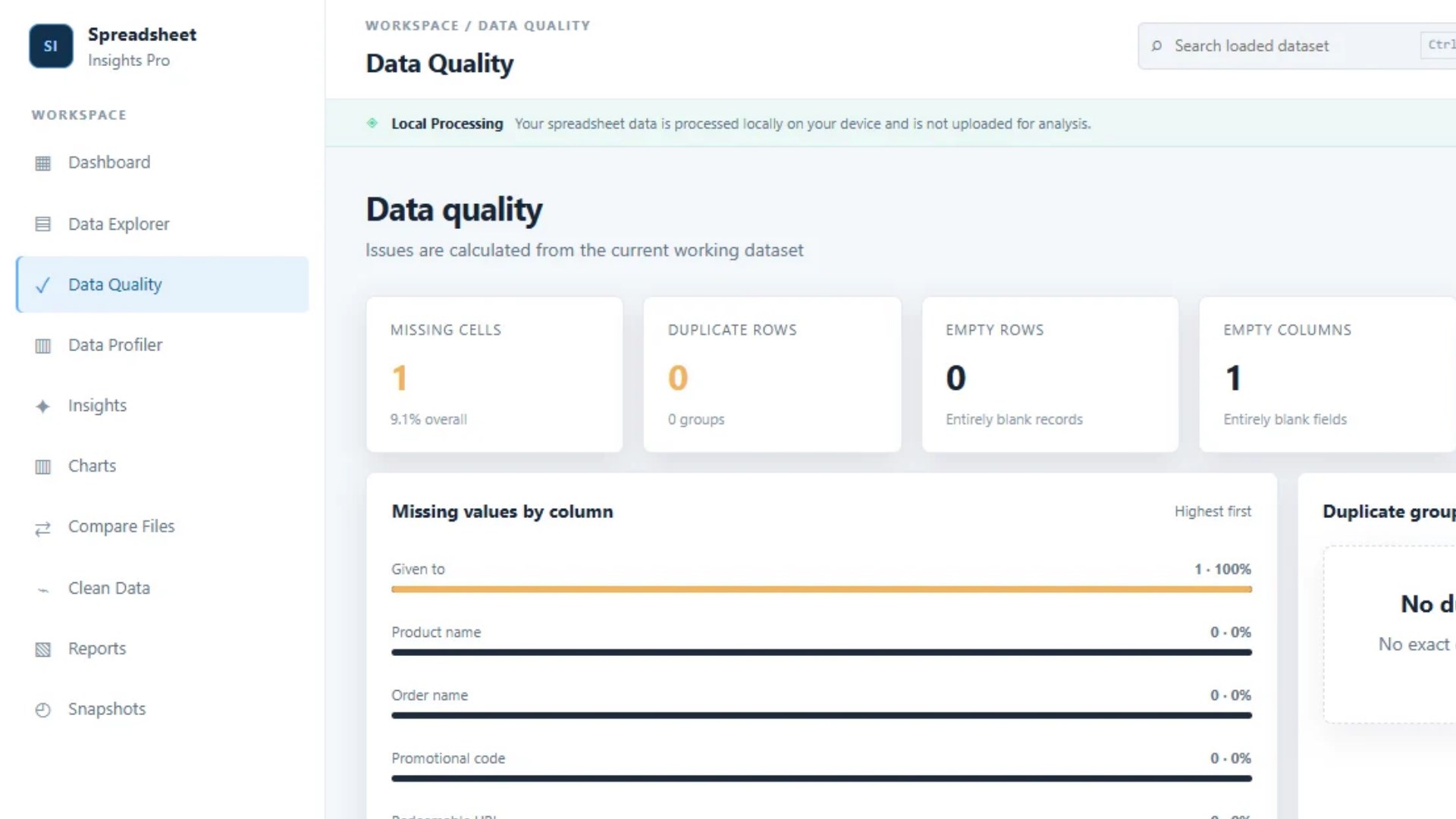Viewport: 1456px width, 819px height.
Task: Click the Given to missing-values bar
Action: [821, 588]
